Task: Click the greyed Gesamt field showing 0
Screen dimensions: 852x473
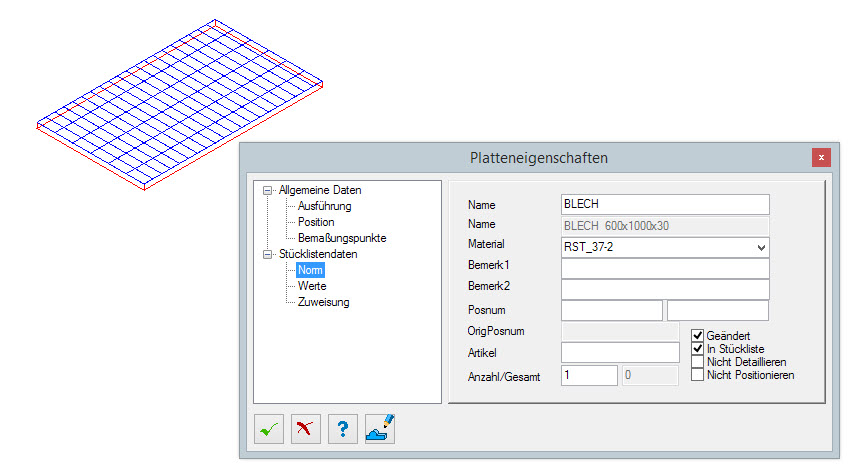Action: 650,375
